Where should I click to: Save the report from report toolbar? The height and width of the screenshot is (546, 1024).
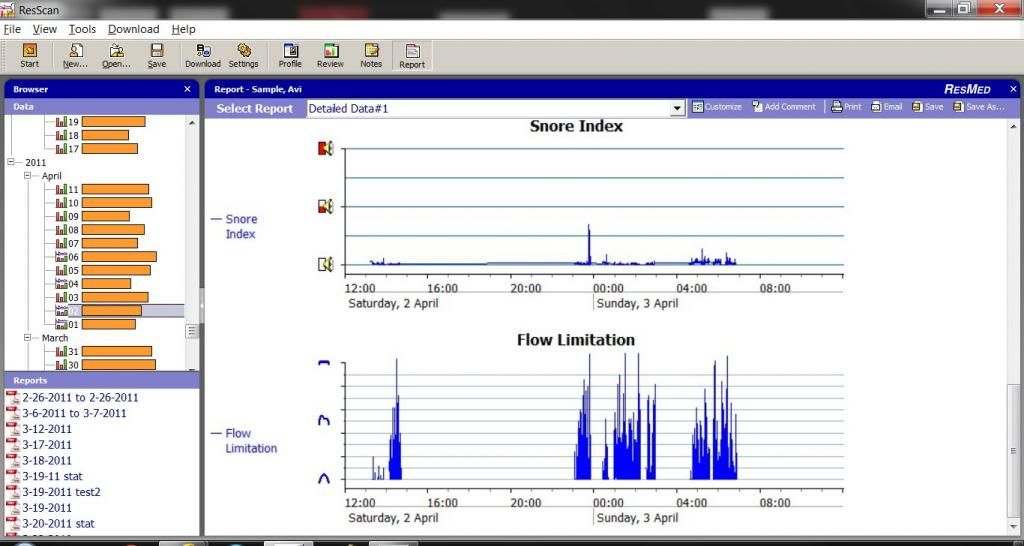pos(927,107)
